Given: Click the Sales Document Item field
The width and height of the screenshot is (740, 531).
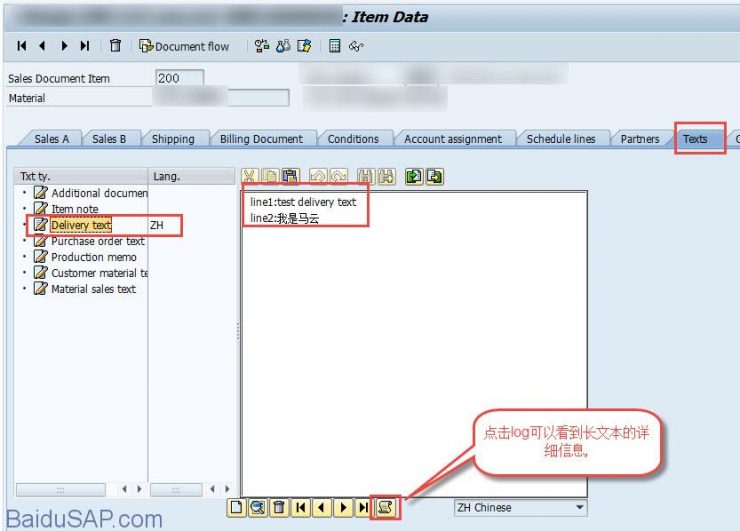Looking at the screenshot, I should click(179, 78).
